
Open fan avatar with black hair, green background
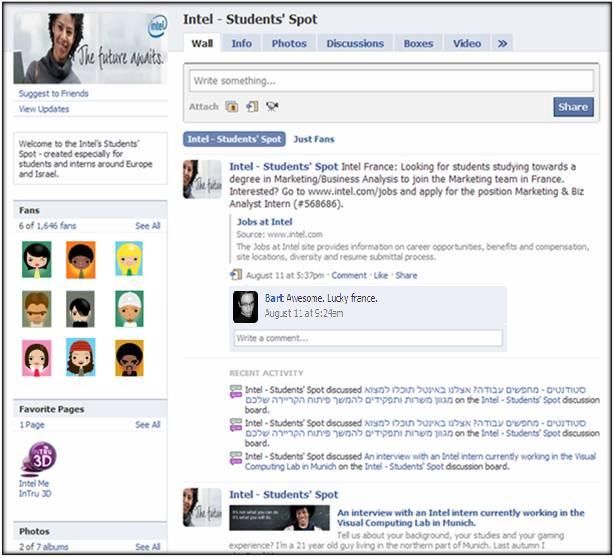(36, 260)
